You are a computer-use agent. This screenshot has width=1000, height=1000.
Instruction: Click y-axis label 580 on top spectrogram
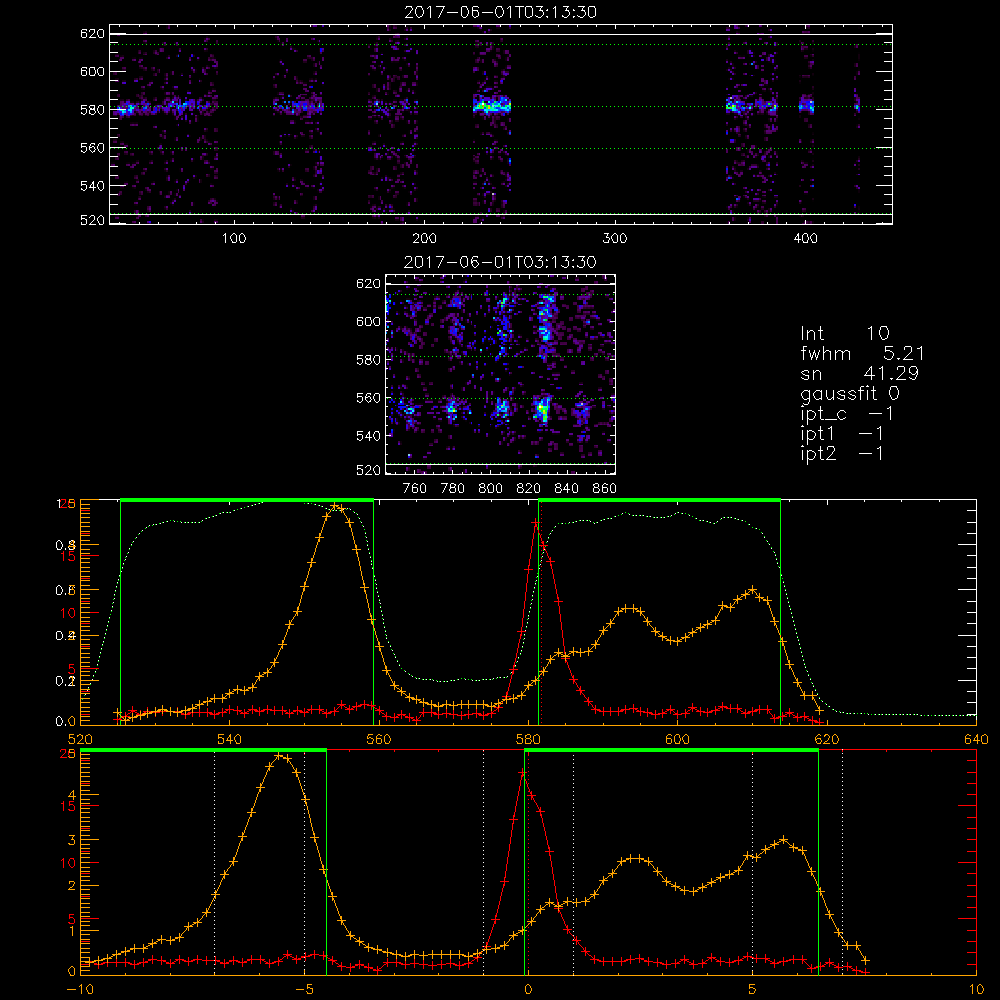(x=92, y=110)
